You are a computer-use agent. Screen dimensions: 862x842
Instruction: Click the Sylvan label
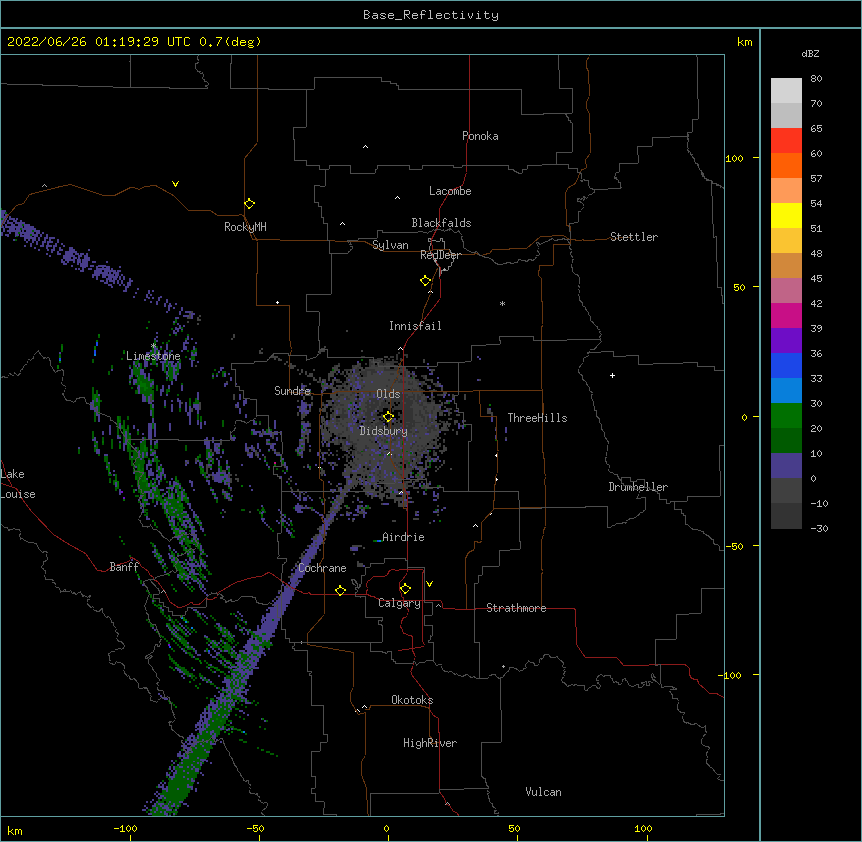390,245
